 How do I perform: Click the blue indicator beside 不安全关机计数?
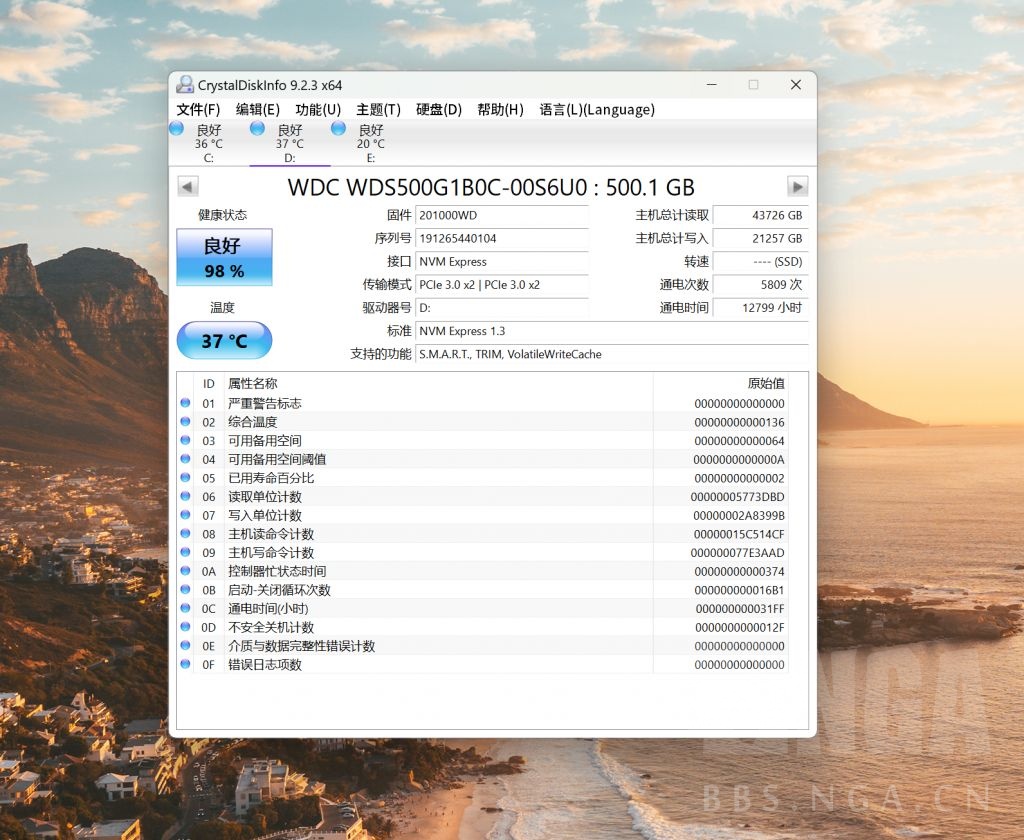click(x=185, y=627)
